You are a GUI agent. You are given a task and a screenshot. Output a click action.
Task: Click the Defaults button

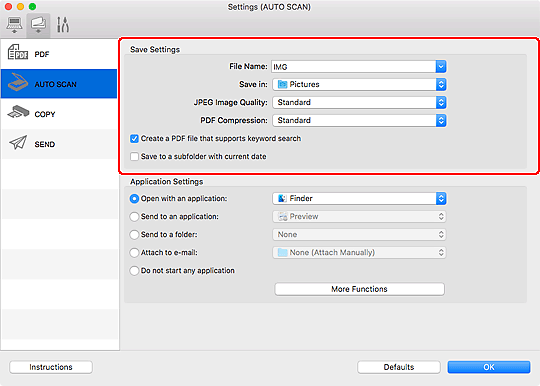(x=399, y=367)
